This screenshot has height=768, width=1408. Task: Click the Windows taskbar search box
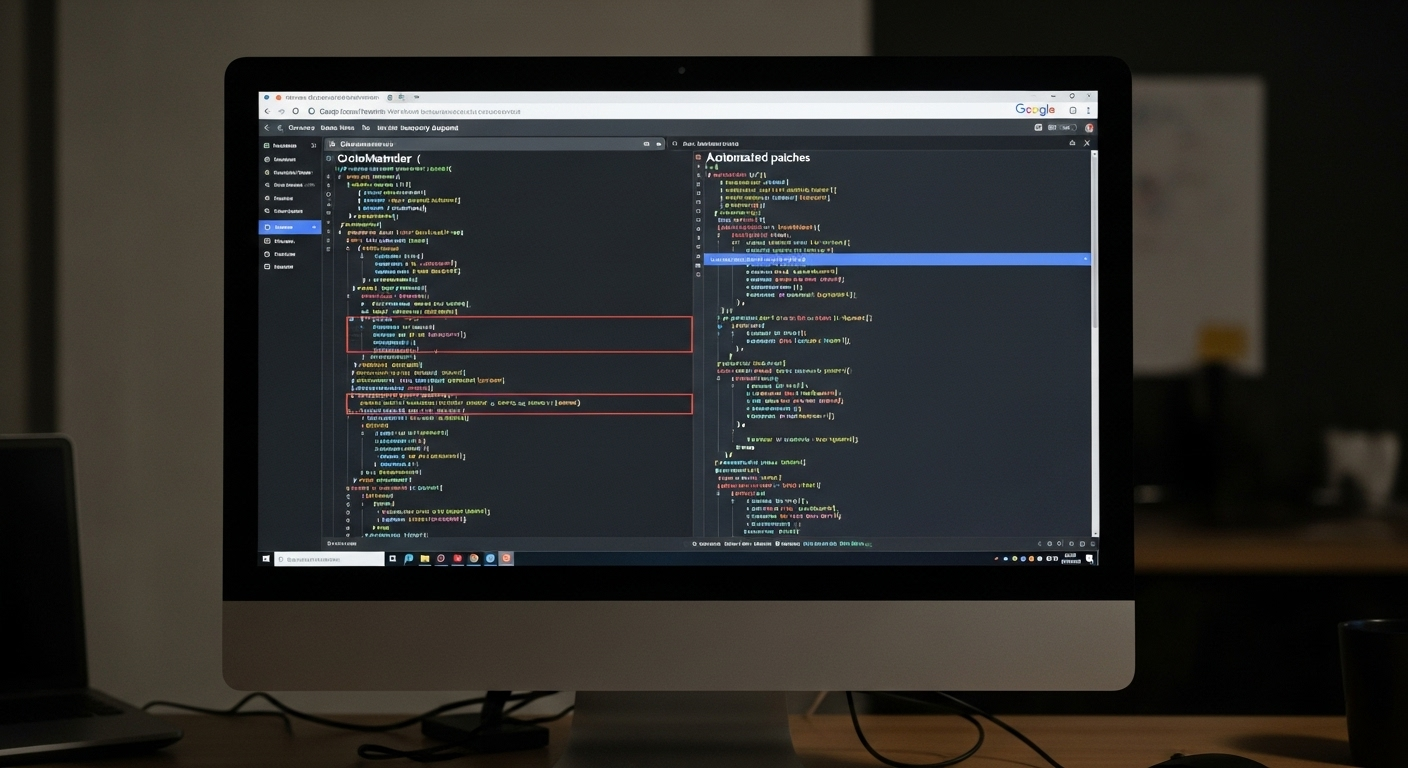(x=329, y=559)
